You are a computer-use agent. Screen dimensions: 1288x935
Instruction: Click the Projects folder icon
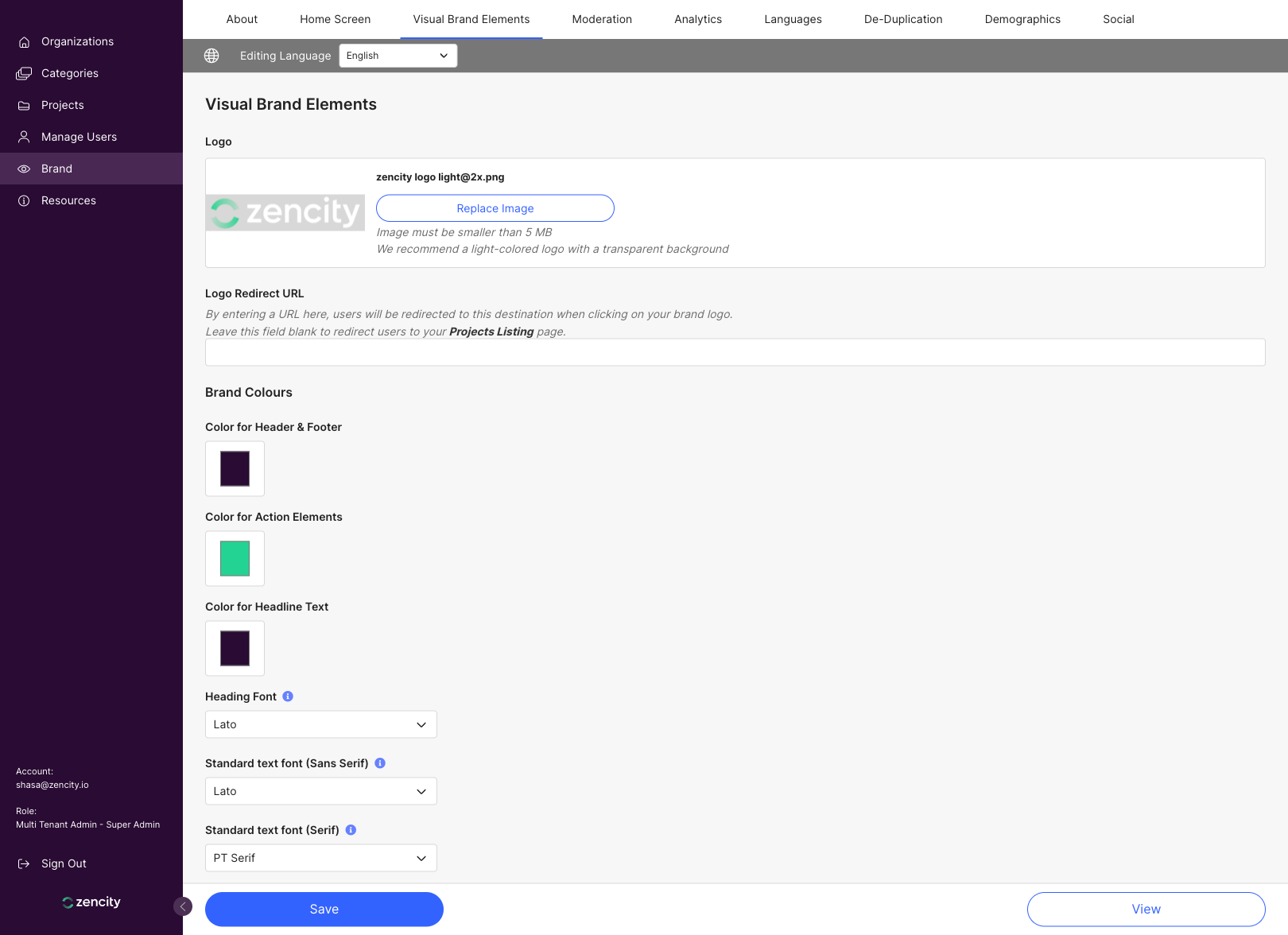click(x=24, y=105)
